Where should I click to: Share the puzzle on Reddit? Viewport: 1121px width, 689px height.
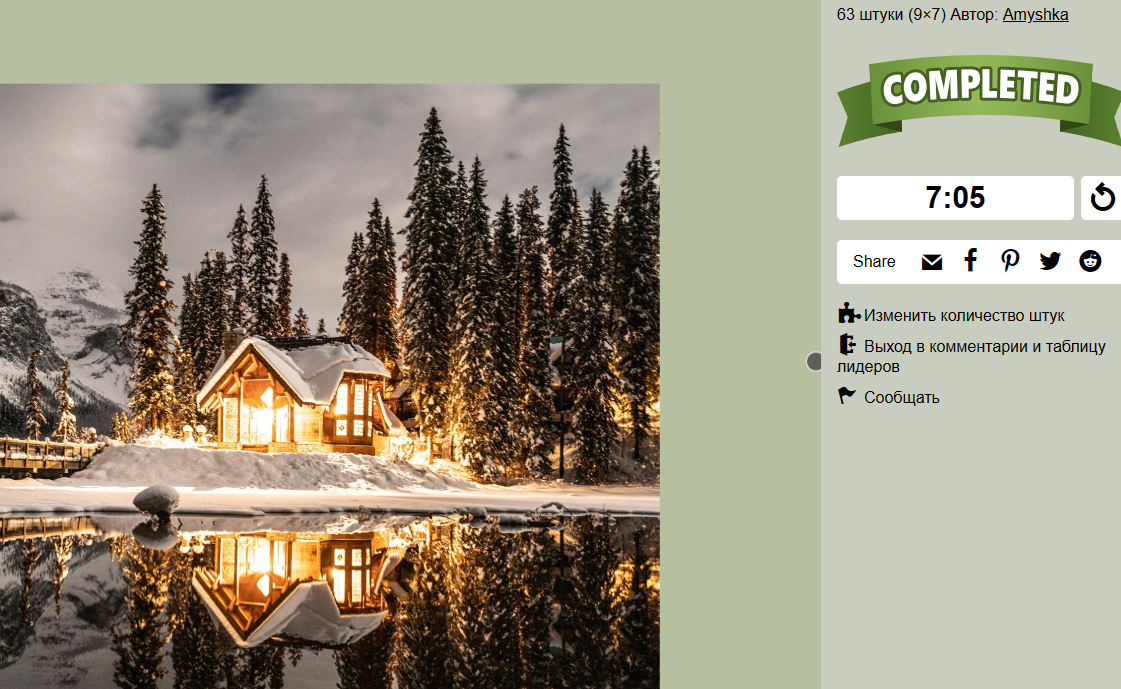point(1090,261)
